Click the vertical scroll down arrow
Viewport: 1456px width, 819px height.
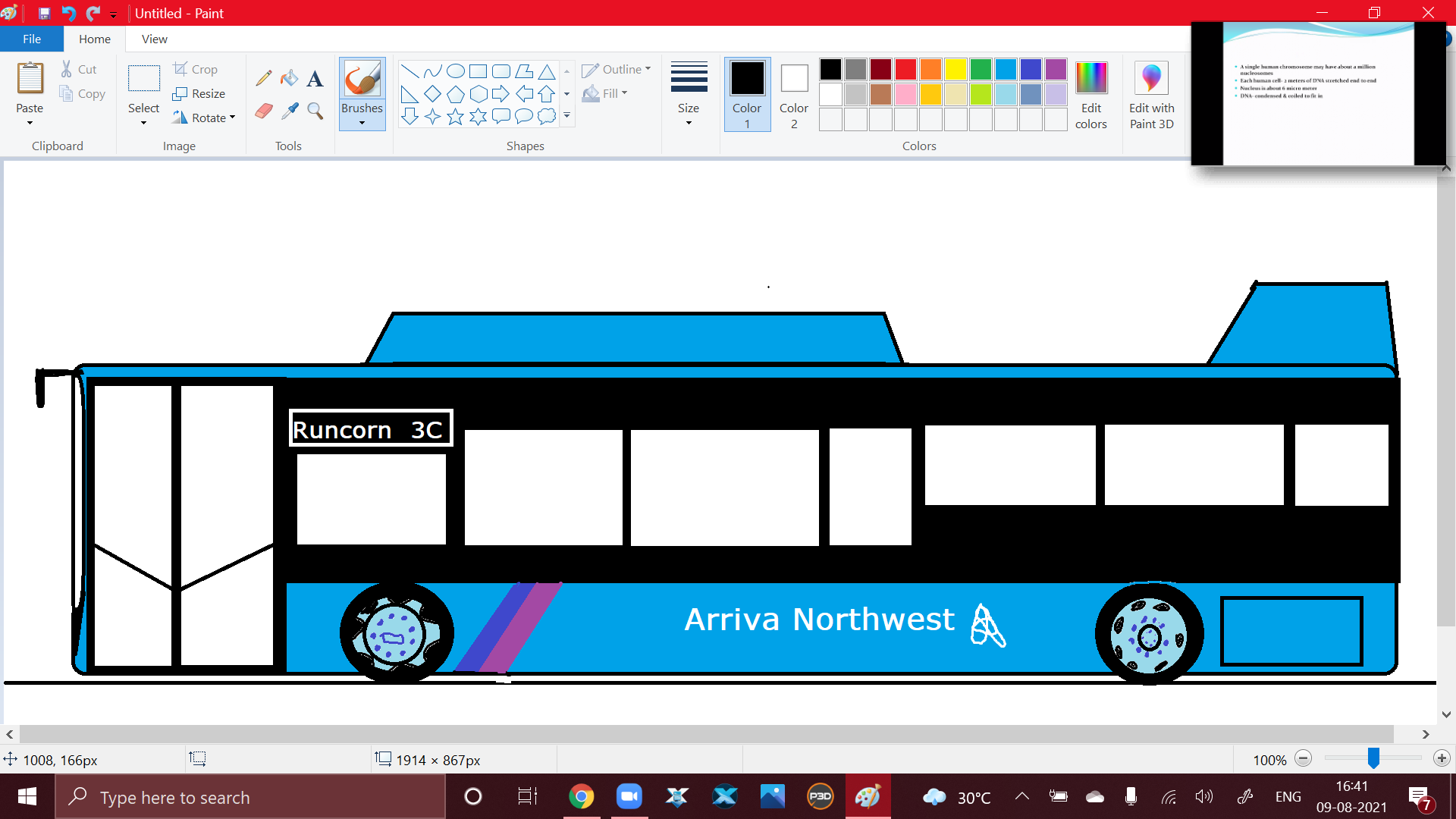coord(1446,714)
